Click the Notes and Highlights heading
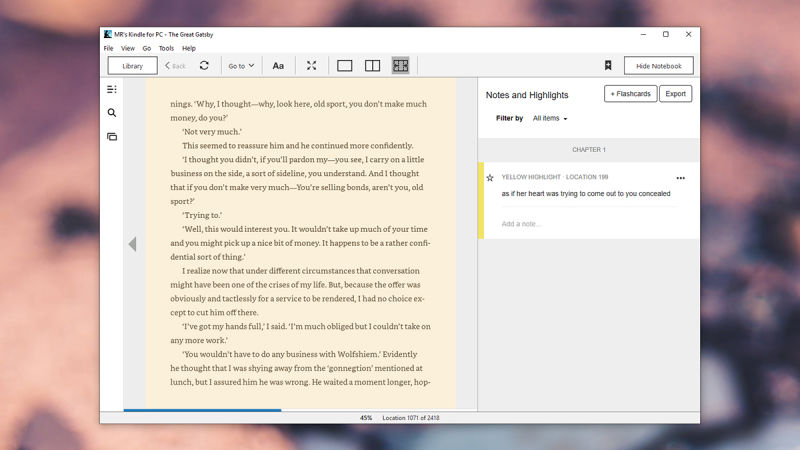 (527, 95)
